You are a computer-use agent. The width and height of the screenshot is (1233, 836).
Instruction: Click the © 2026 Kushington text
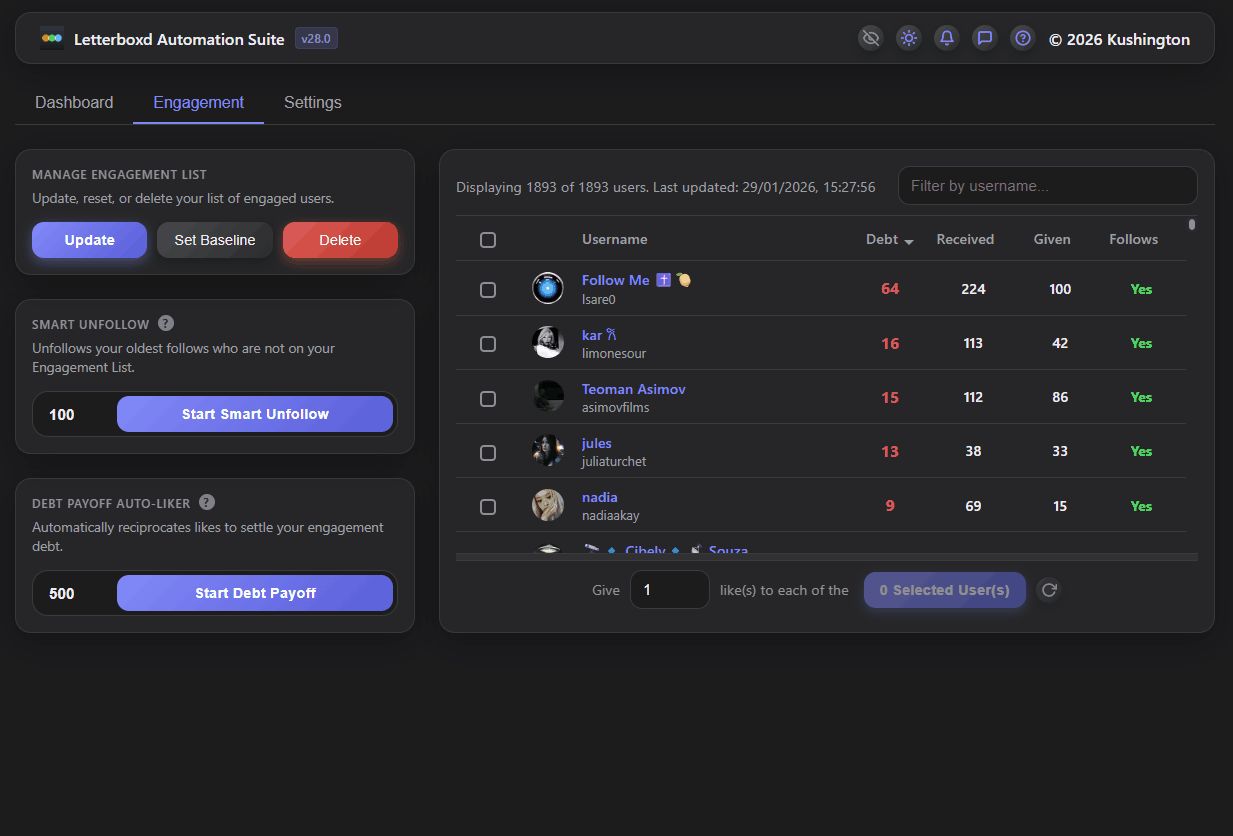coord(1119,40)
